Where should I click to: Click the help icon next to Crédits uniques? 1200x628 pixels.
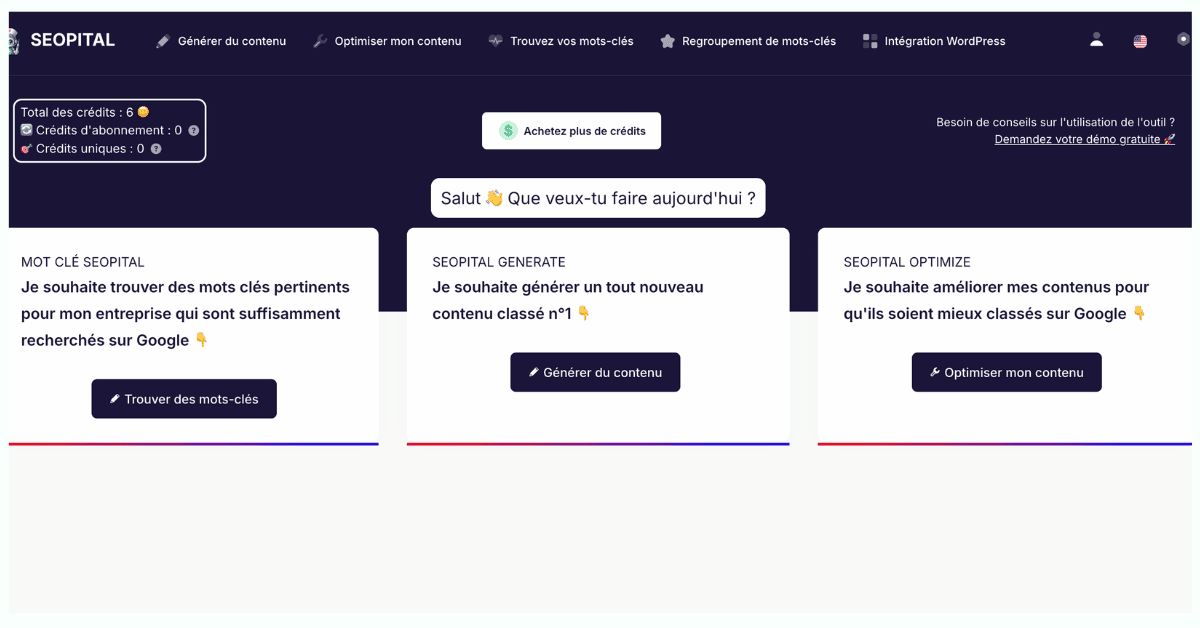pyautogui.click(x=156, y=149)
